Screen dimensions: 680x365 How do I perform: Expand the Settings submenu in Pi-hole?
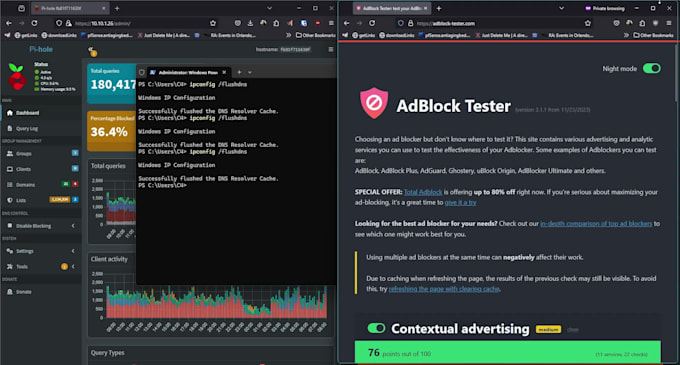click(41, 251)
